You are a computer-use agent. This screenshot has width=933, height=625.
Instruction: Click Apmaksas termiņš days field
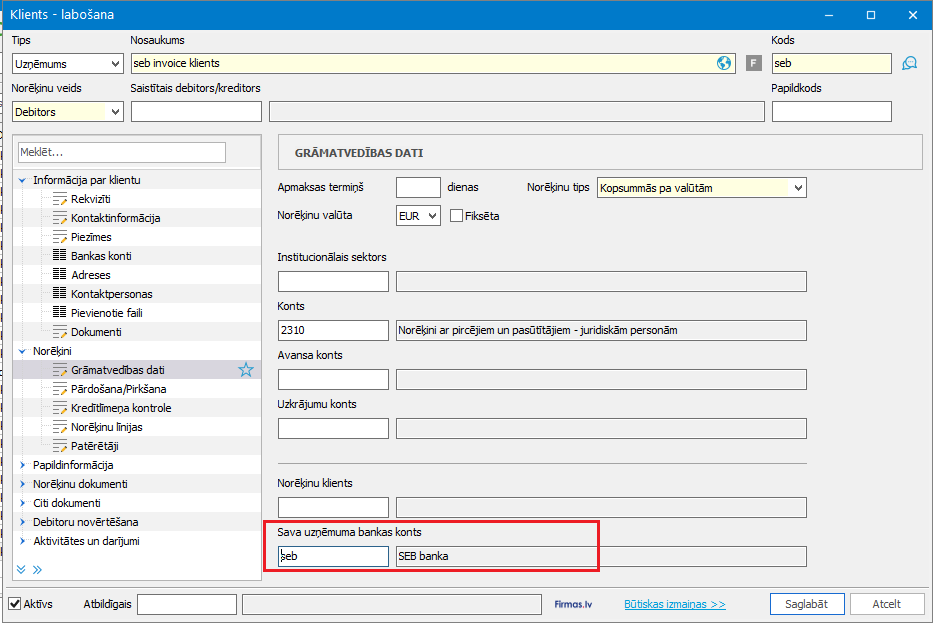click(418, 188)
